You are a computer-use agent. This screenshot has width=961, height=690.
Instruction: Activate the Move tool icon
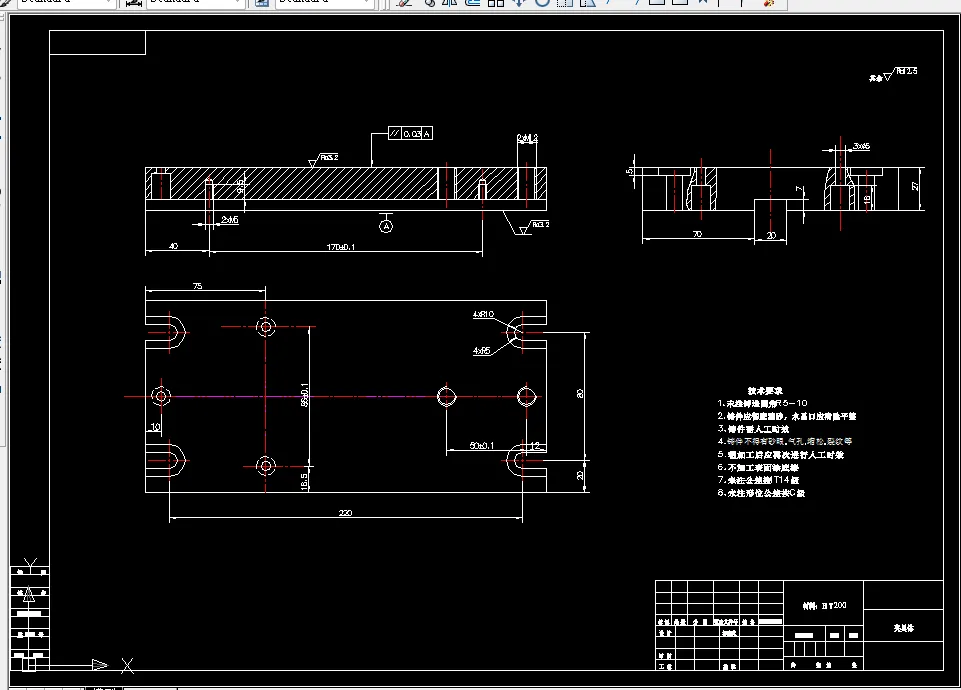[x=518, y=2]
